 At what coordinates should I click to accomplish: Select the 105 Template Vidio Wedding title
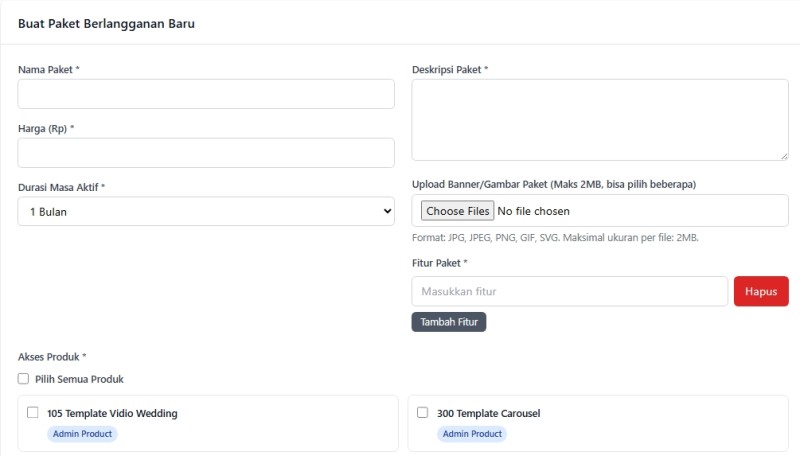pyautogui.click(x=112, y=413)
